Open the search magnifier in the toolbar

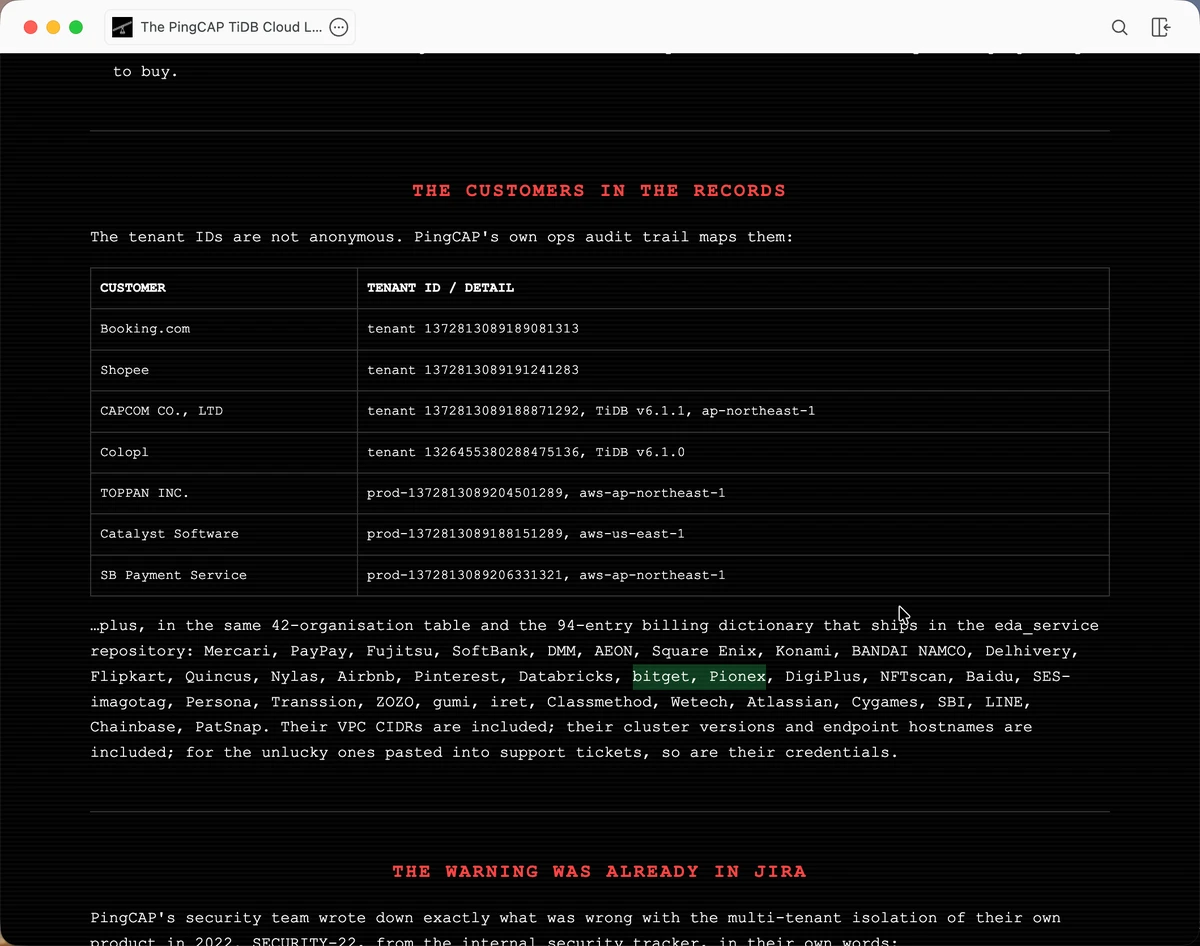pos(1120,27)
